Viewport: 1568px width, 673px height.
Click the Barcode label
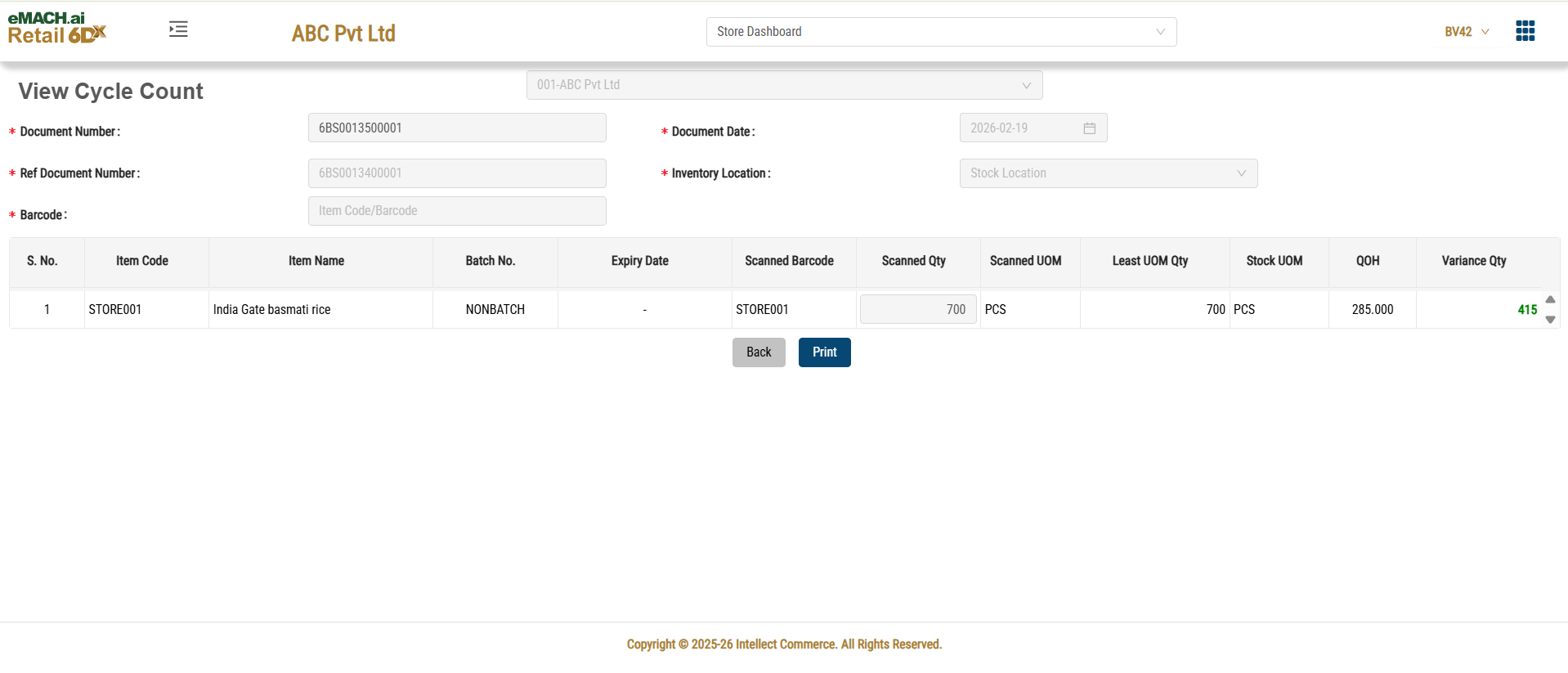43,215
